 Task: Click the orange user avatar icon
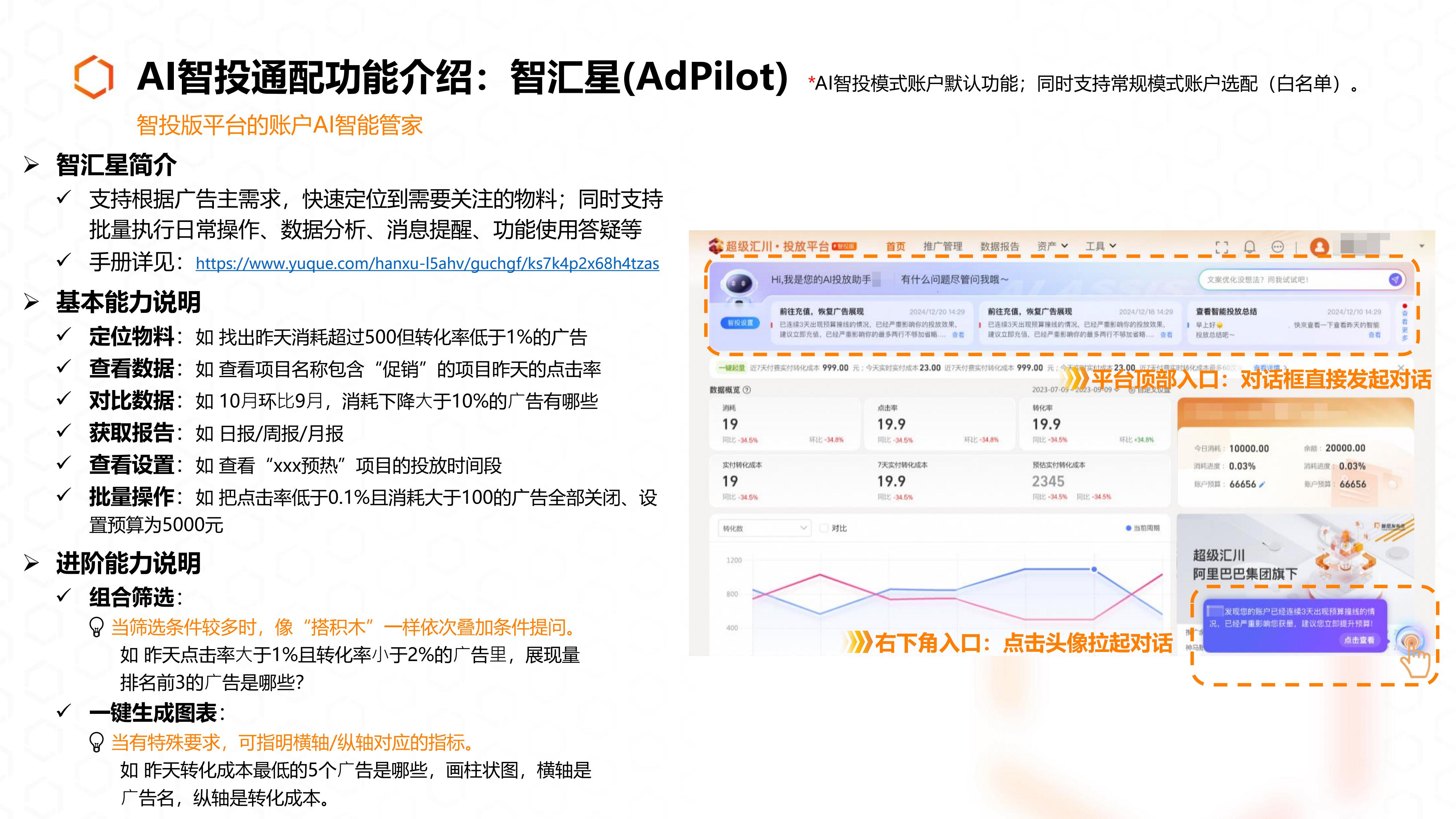1319,246
